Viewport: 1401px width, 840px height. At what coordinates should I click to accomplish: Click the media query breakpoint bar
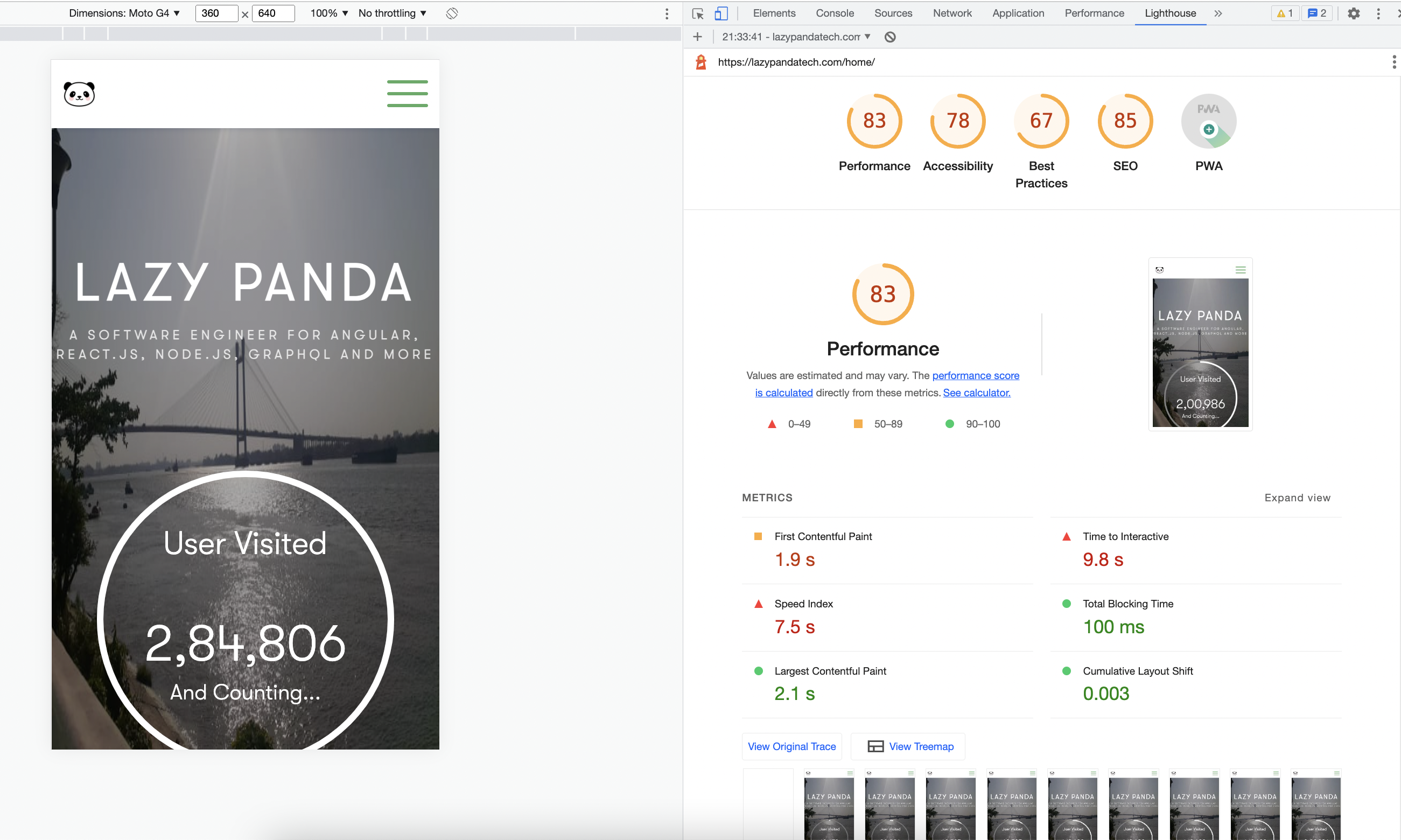[341, 33]
